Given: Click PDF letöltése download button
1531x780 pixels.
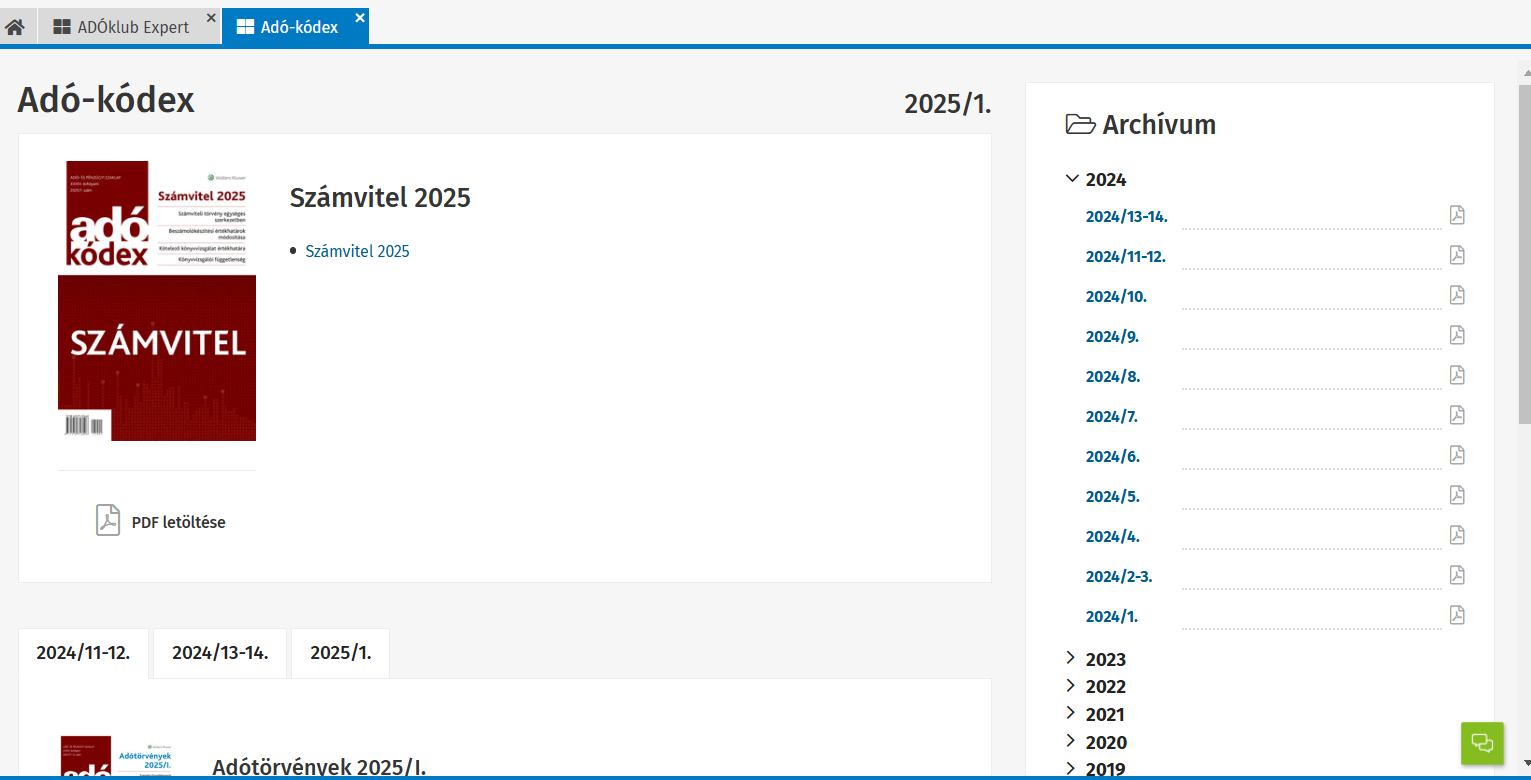Looking at the screenshot, I should point(160,522).
